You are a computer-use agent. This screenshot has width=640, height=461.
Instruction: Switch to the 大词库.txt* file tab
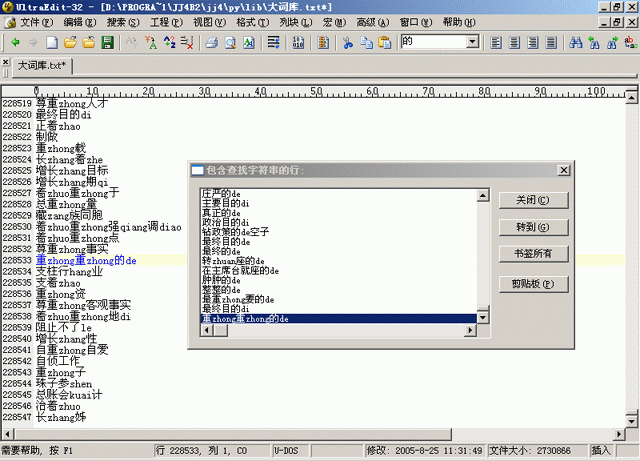(42, 66)
